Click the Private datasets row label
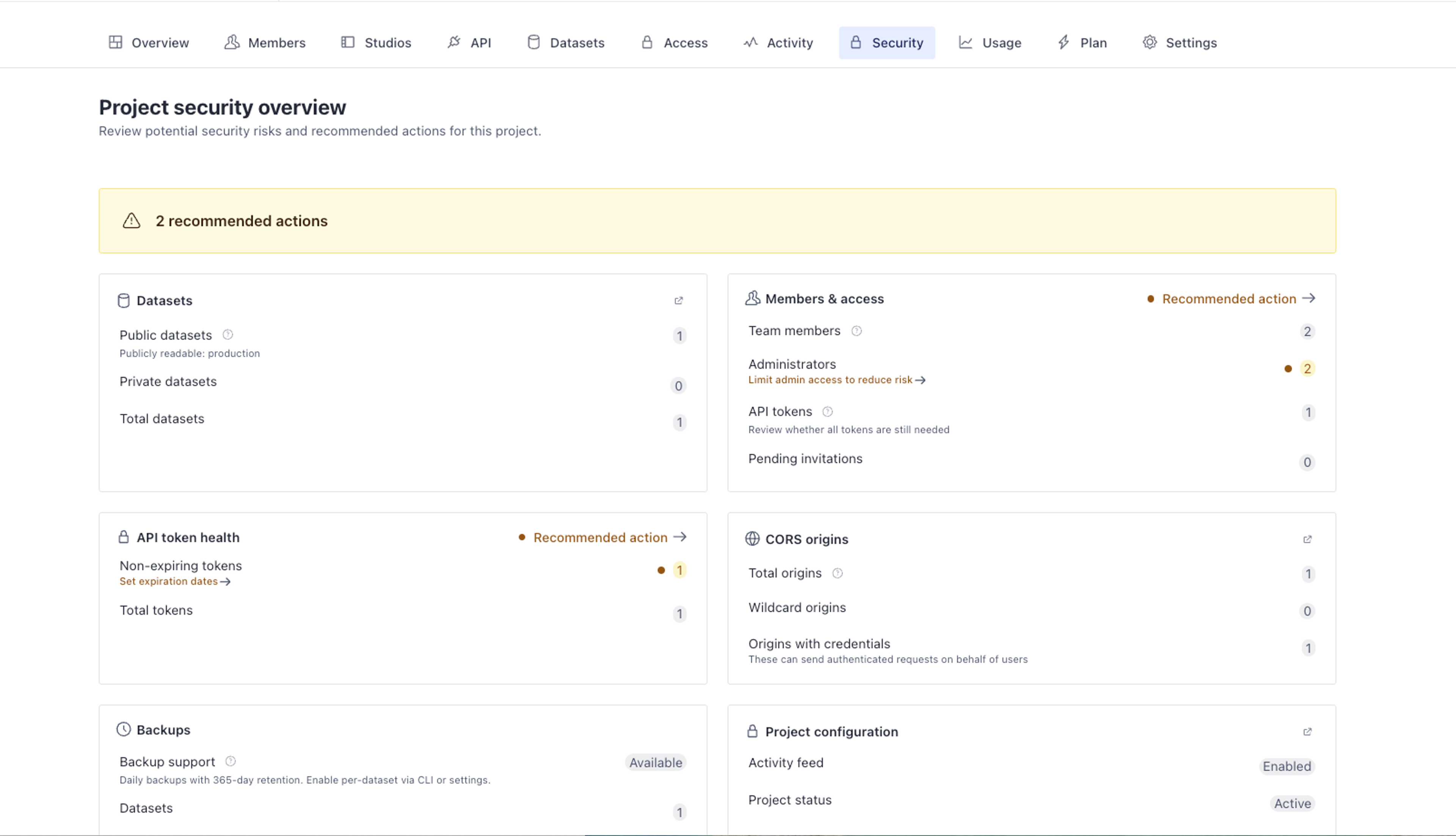1456x836 pixels. click(x=168, y=381)
